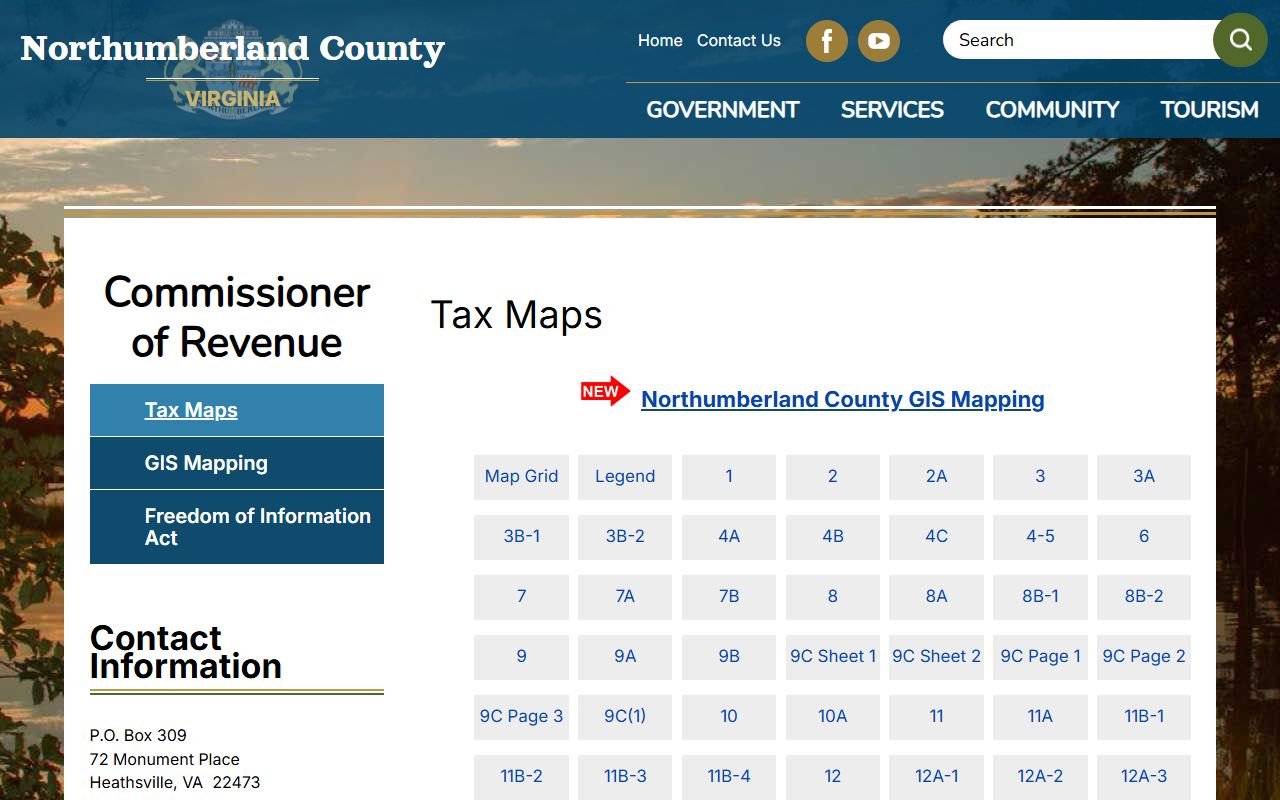The width and height of the screenshot is (1280, 800).
Task: Open tax map 3B-2
Action: (x=625, y=537)
